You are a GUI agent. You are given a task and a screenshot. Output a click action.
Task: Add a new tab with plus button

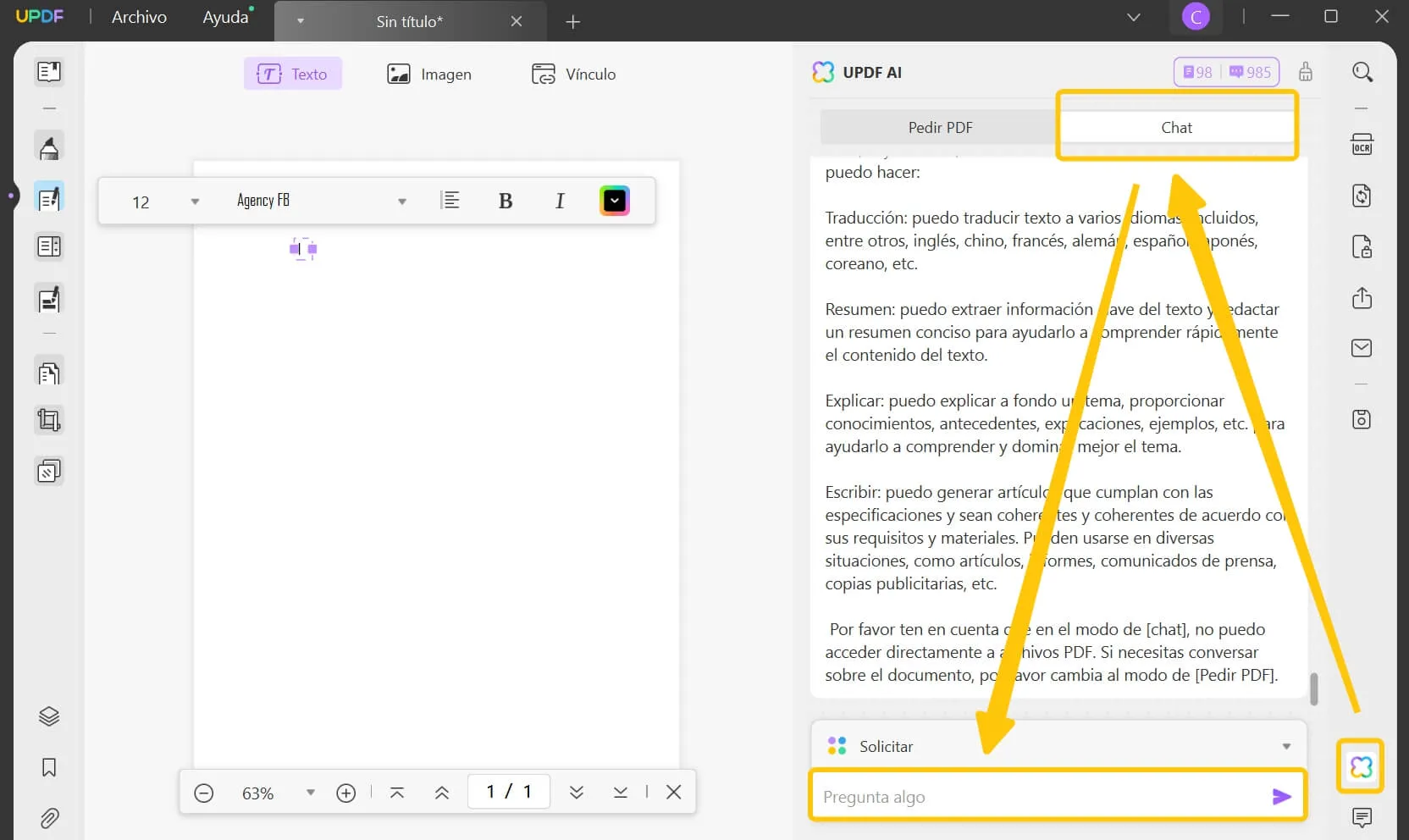click(x=573, y=21)
